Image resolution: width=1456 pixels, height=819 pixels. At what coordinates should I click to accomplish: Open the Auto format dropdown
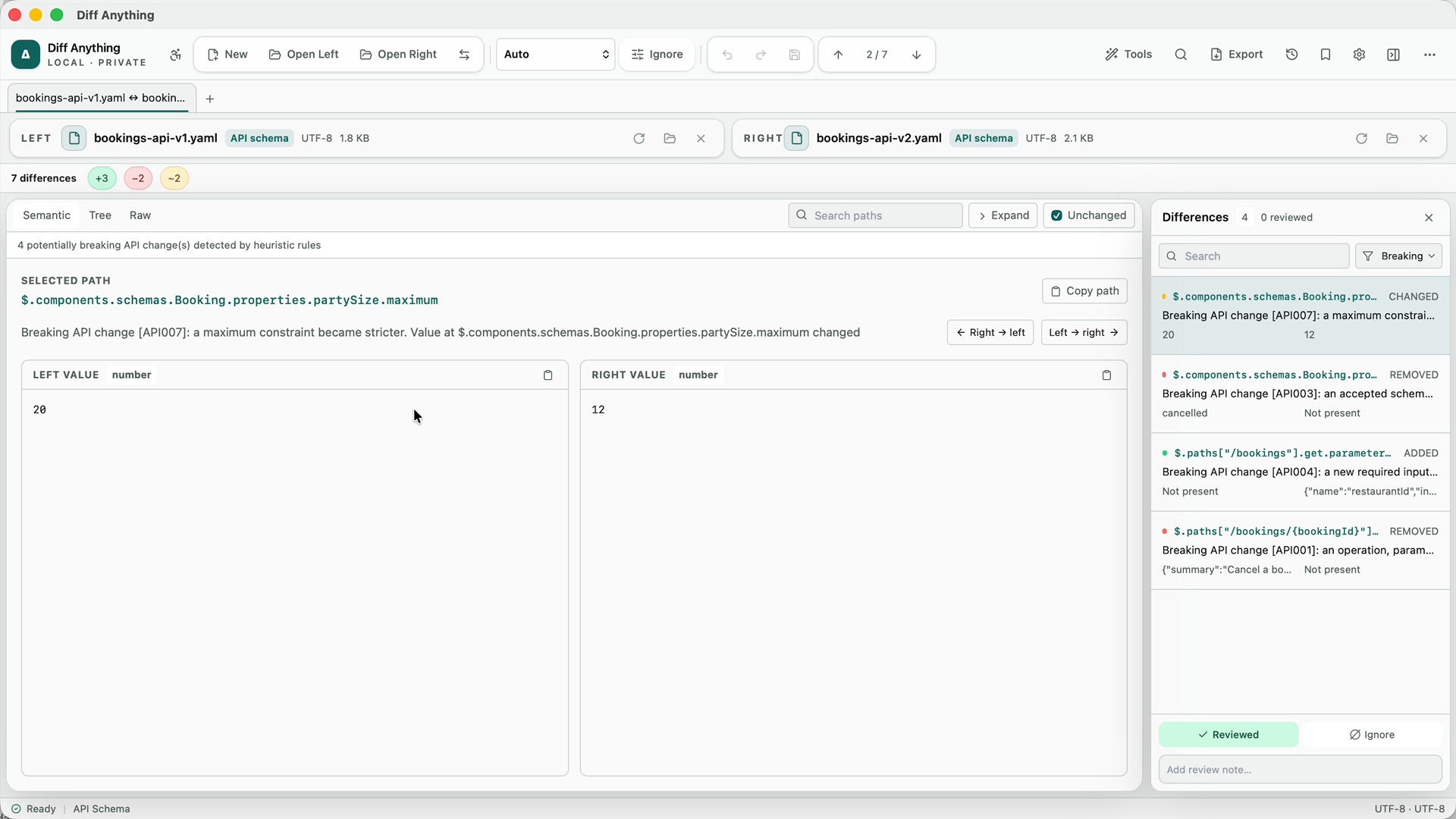coord(555,55)
